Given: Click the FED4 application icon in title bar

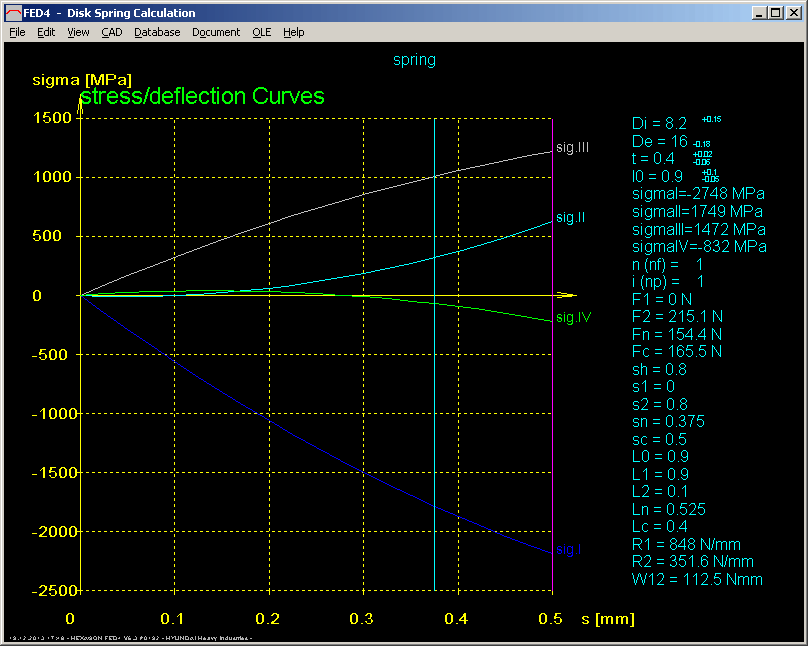Looking at the screenshot, I should [x=13, y=13].
